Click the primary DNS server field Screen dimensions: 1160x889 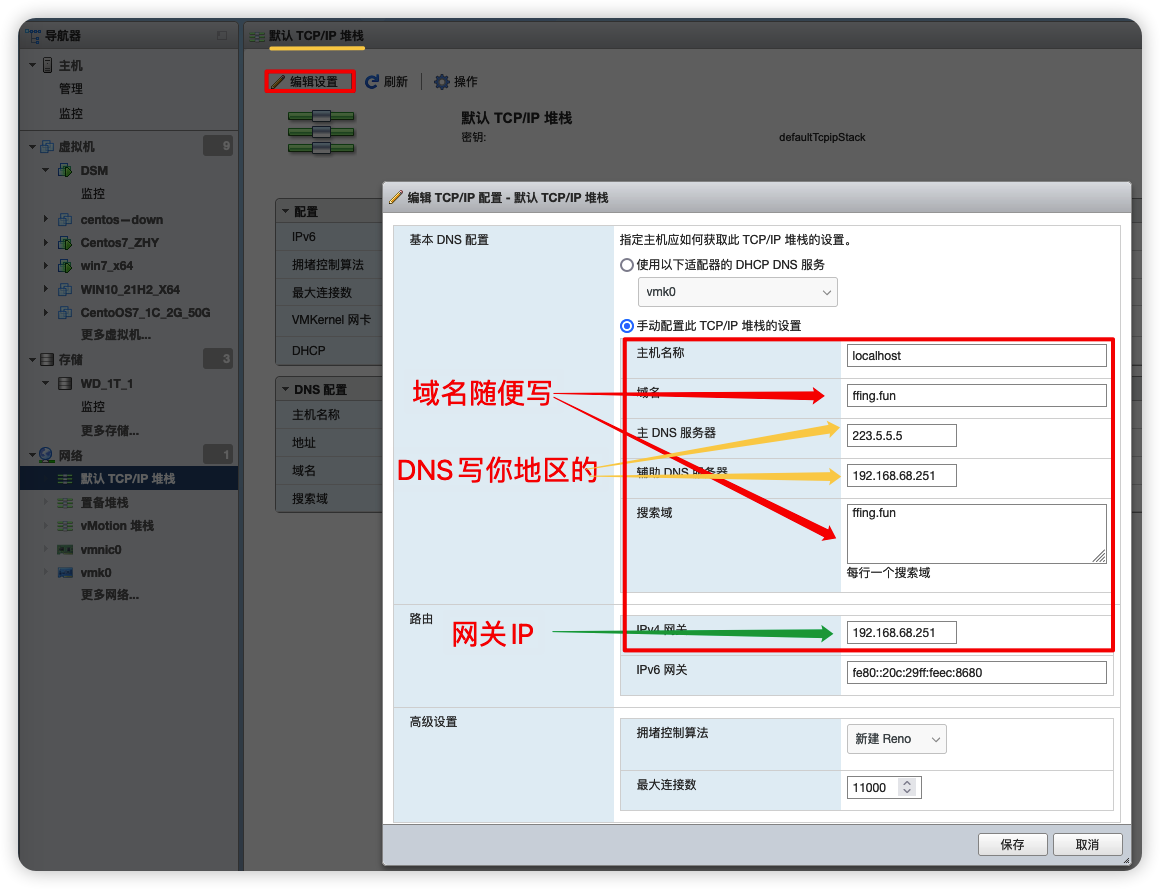click(900, 435)
